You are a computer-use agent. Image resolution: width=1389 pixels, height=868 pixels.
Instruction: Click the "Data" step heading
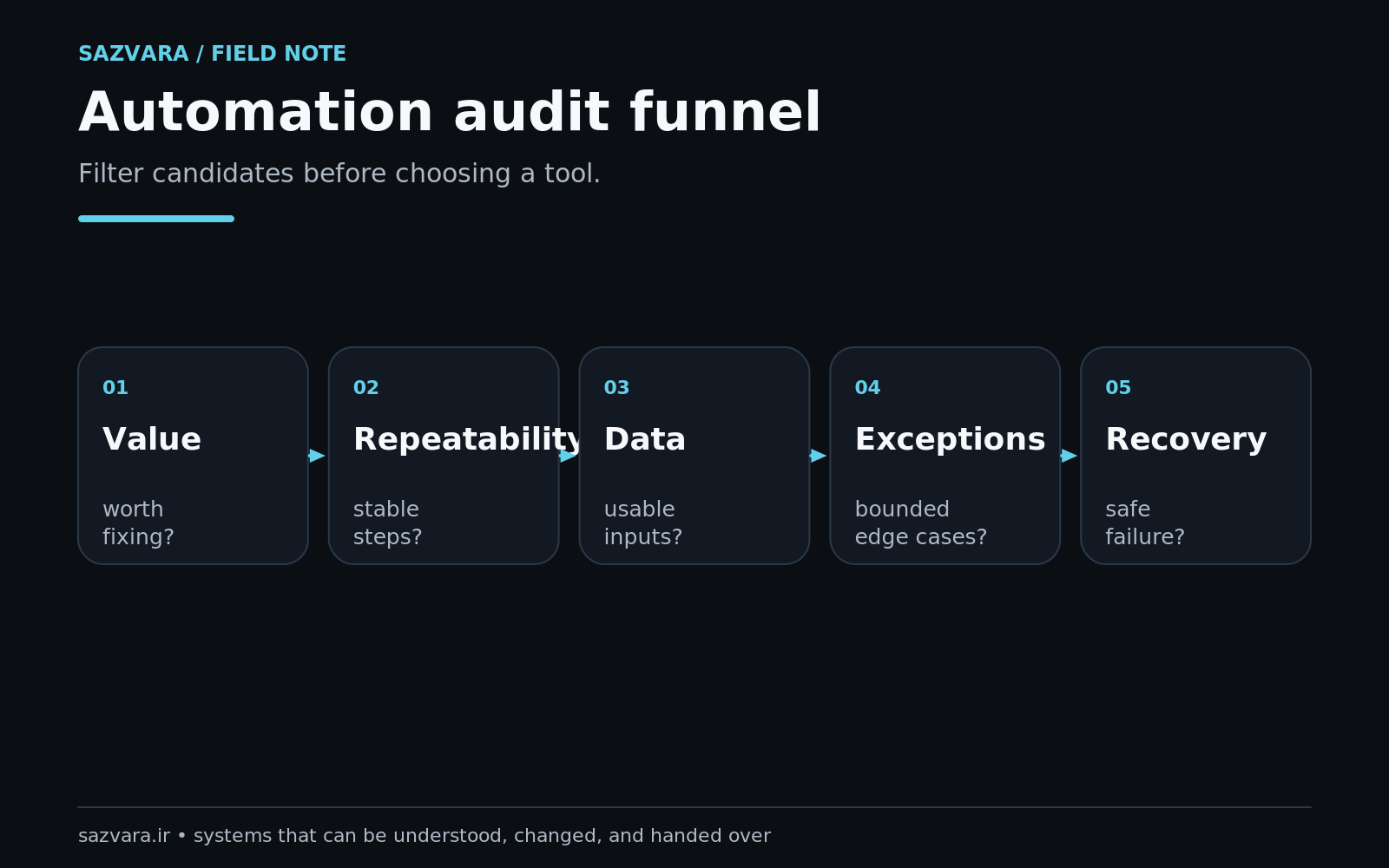click(x=645, y=439)
